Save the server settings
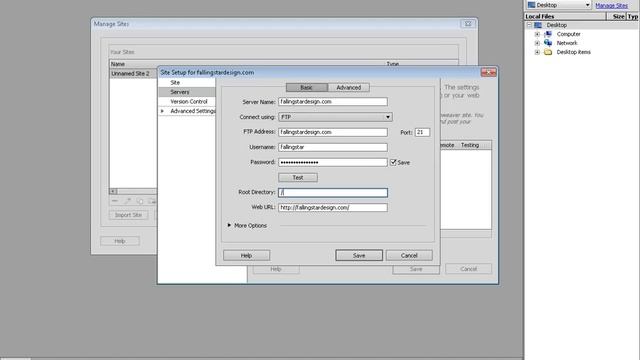 tap(359, 256)
